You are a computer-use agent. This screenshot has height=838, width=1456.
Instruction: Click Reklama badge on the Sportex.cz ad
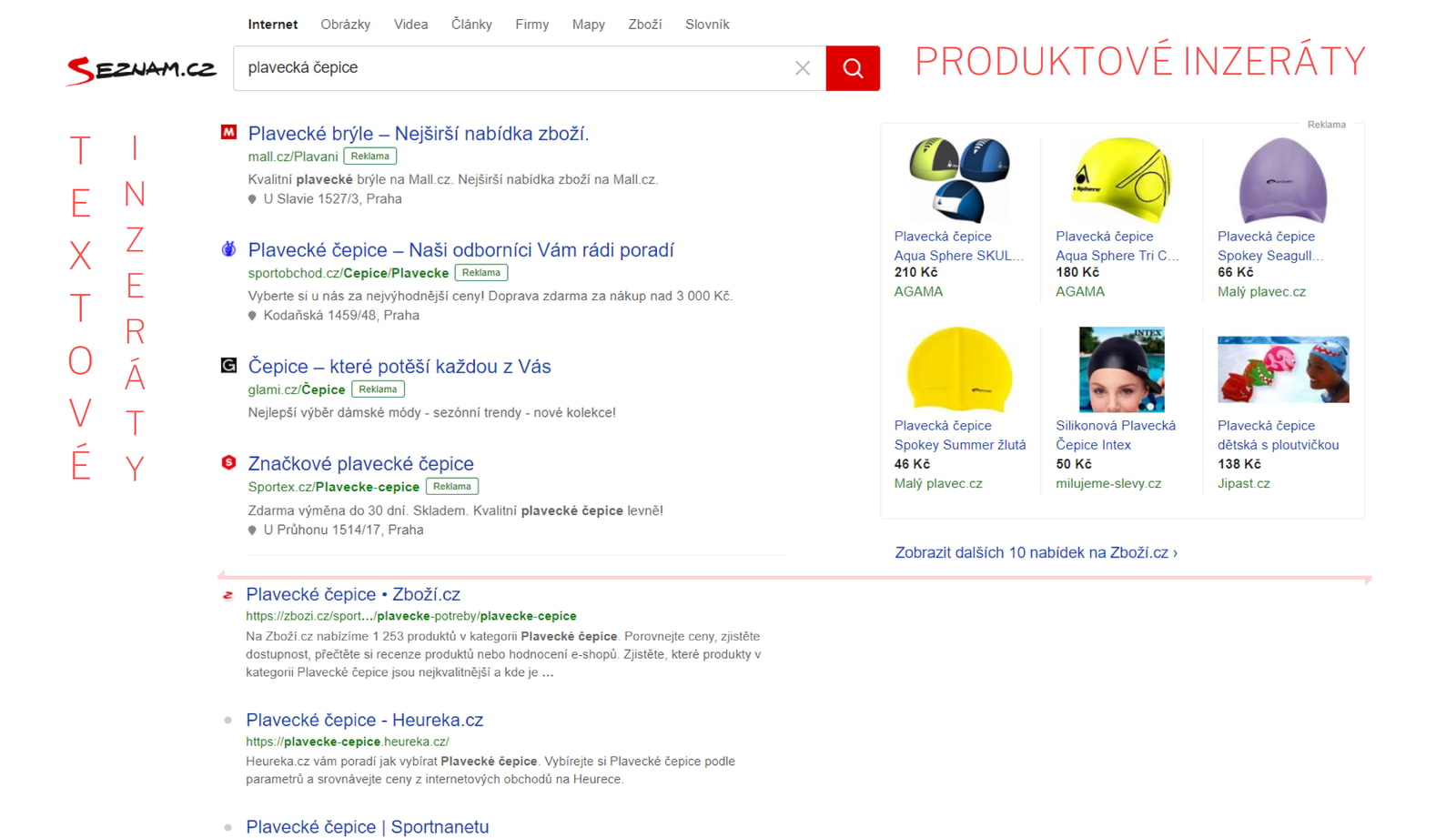452,487
